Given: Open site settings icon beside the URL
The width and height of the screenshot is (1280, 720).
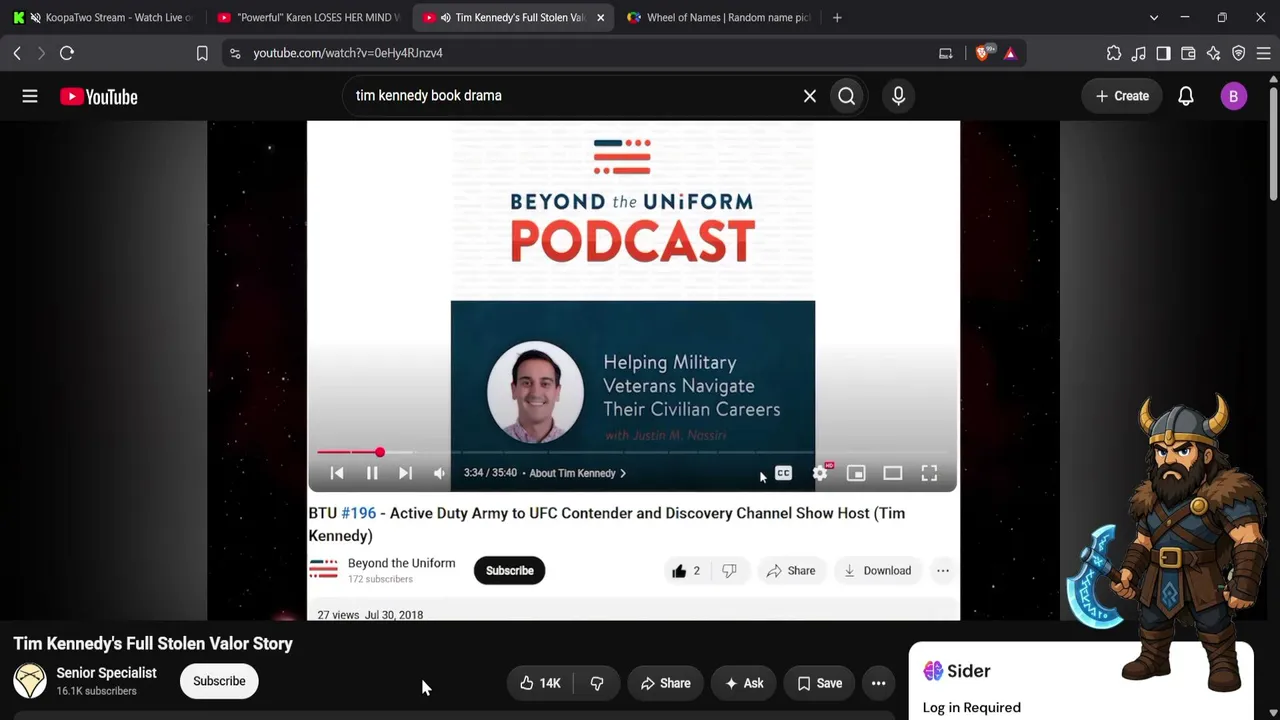Looking at the screenshot, I should tap(235, 53).
